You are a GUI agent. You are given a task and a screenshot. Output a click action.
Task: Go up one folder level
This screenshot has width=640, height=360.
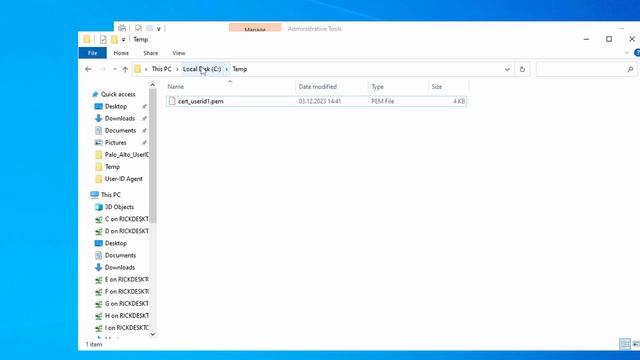click(x=125, y=69)
